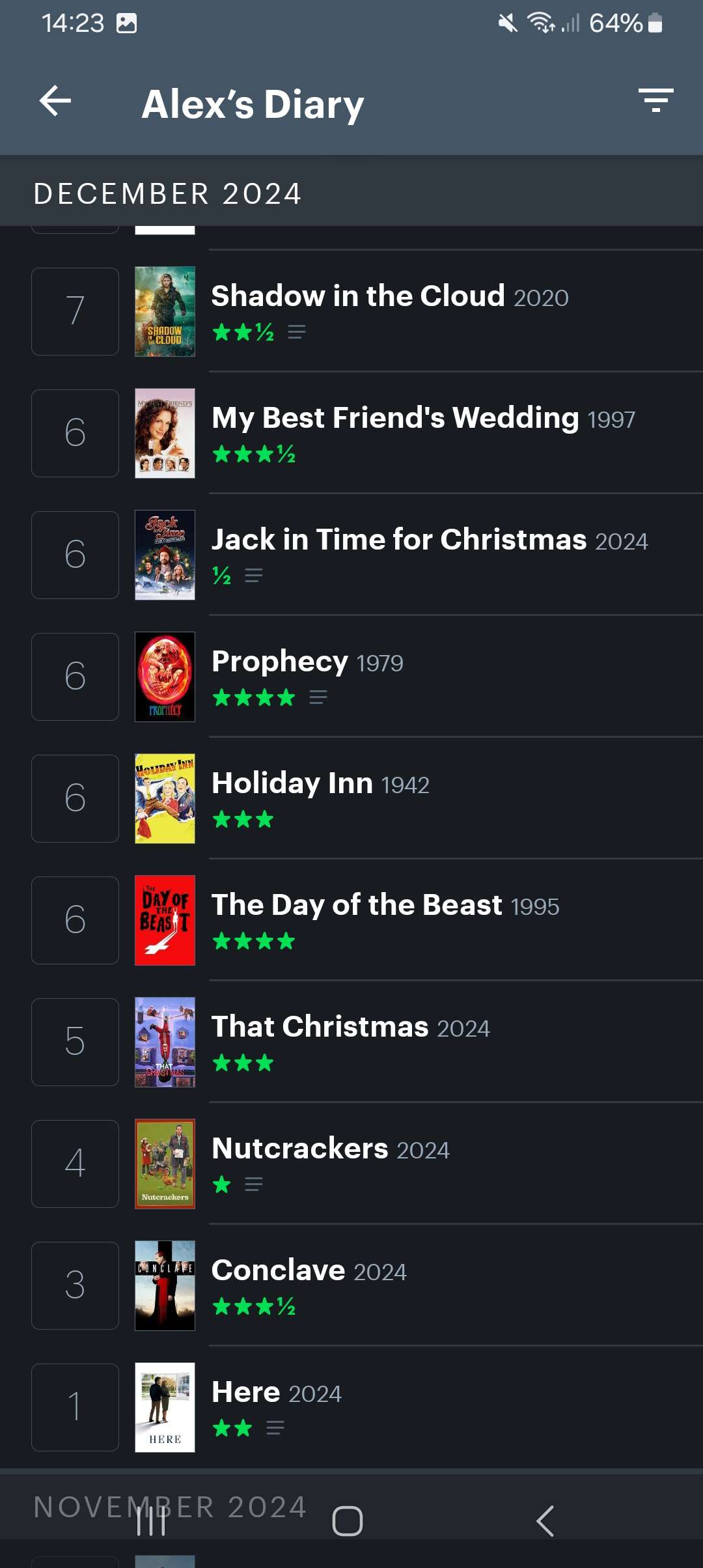
Task: Open review icon for Jack in Time for Christmas
Action: click(253, 576)
